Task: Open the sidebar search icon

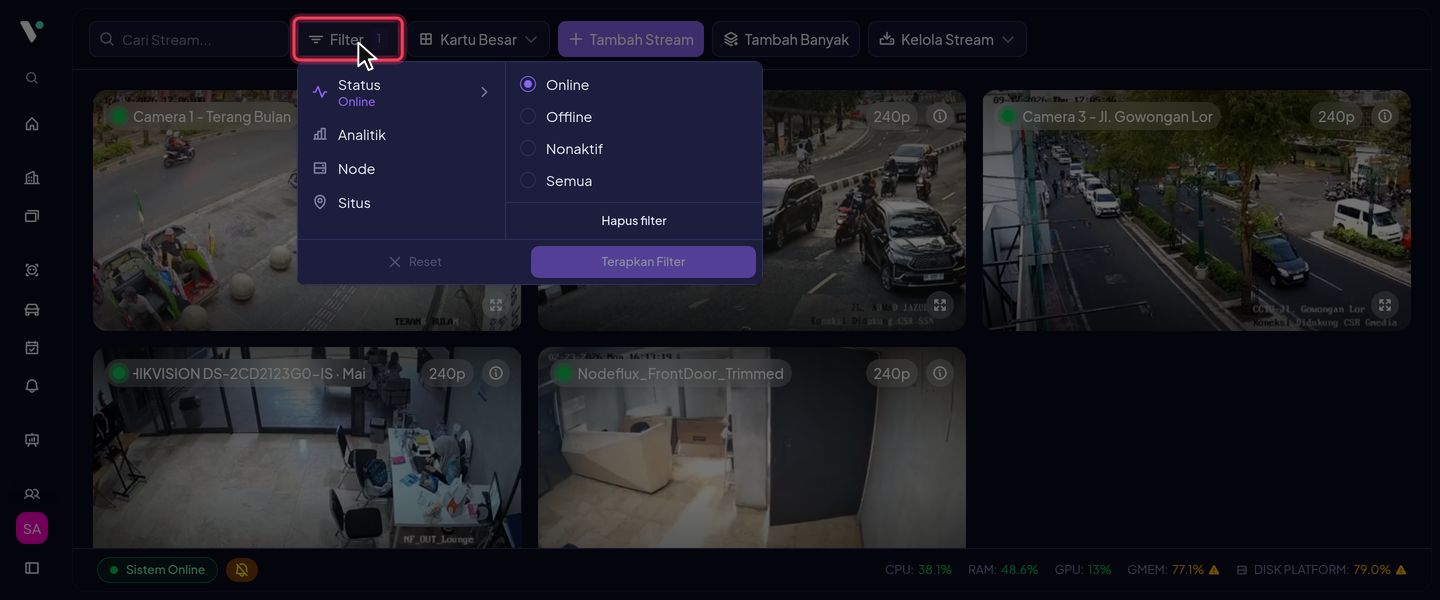Action: [32, 78]
